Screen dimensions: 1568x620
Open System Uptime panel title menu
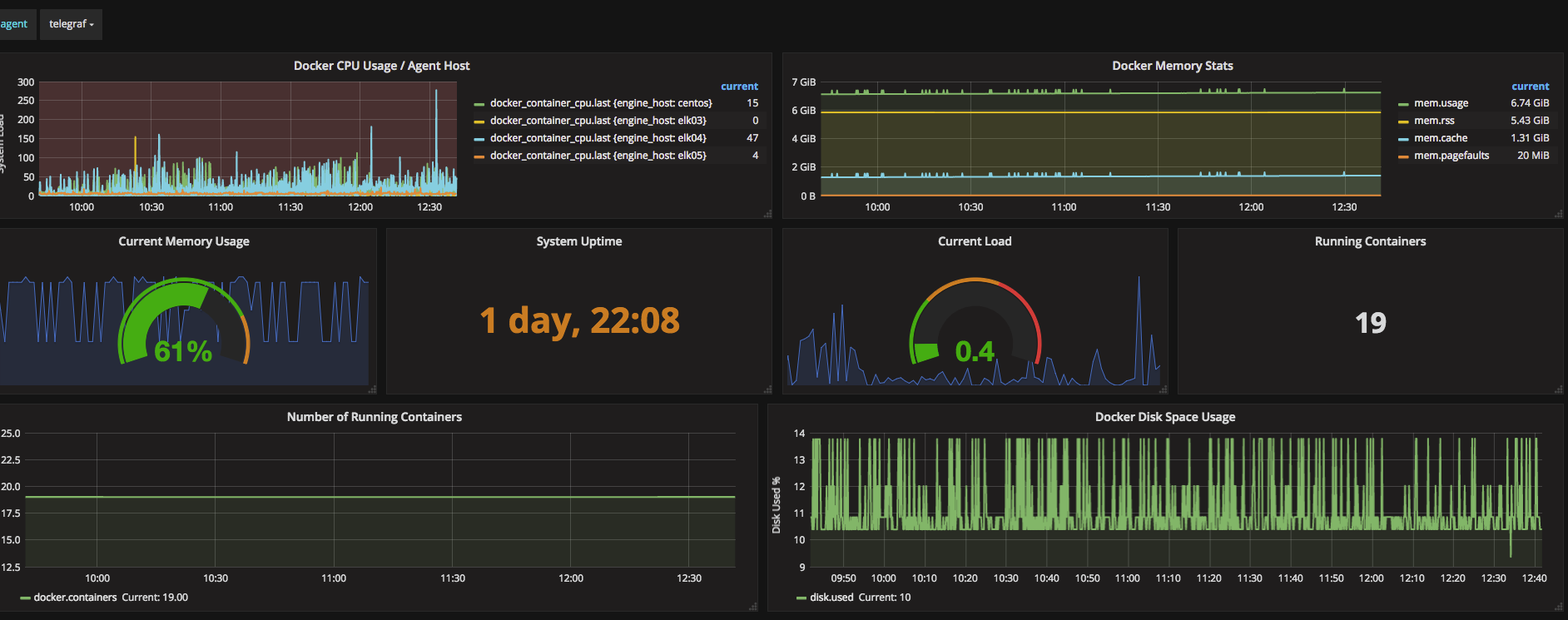pyautogui.click(x=579, y=241)
